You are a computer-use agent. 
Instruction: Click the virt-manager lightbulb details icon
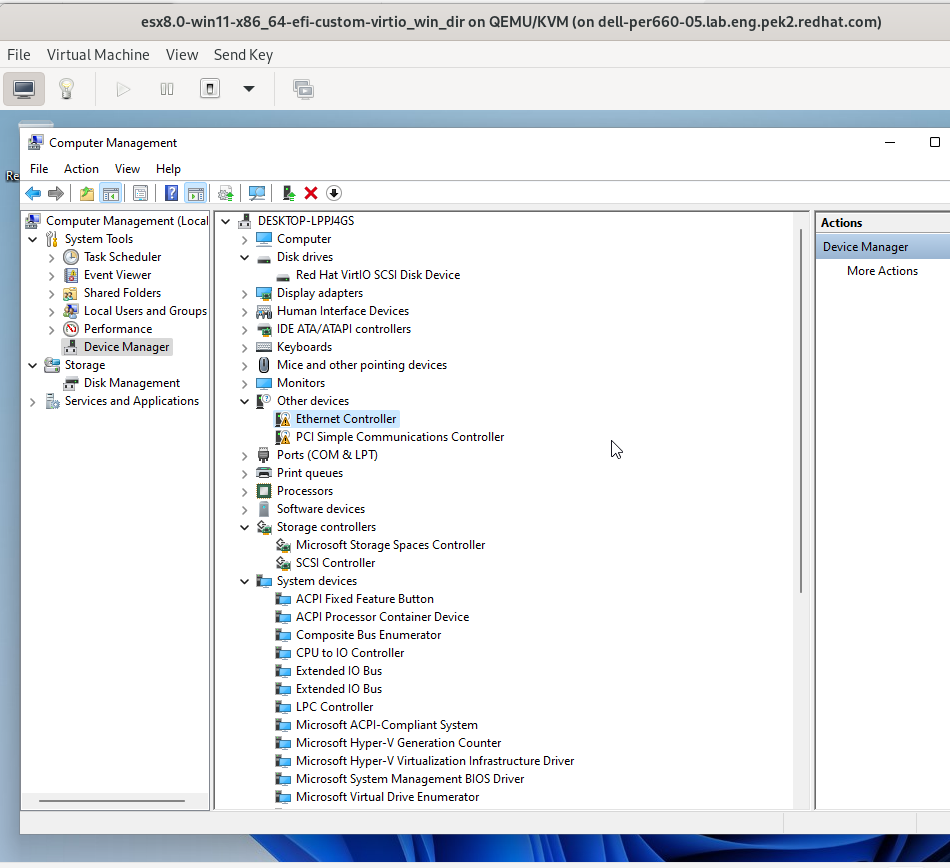coord(66,89)
